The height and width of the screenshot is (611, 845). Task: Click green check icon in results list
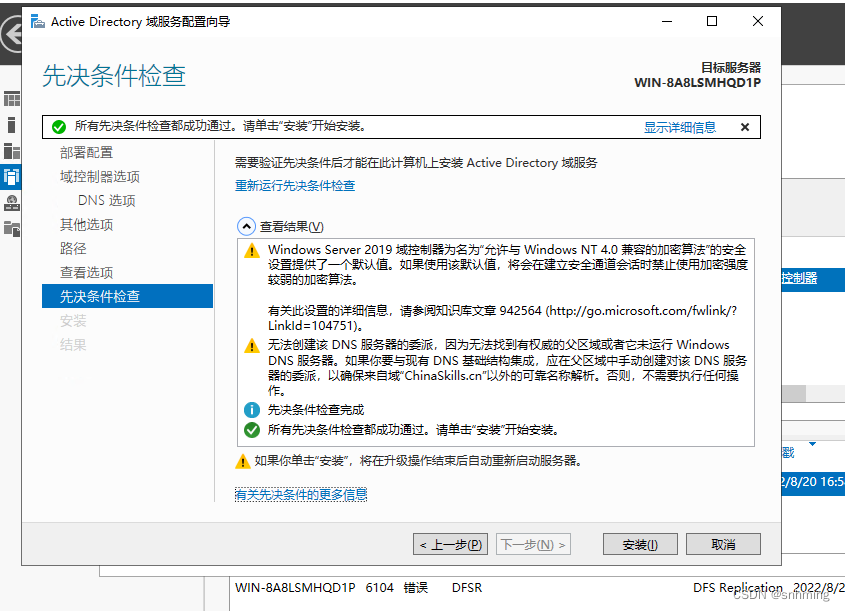(252, 430)
